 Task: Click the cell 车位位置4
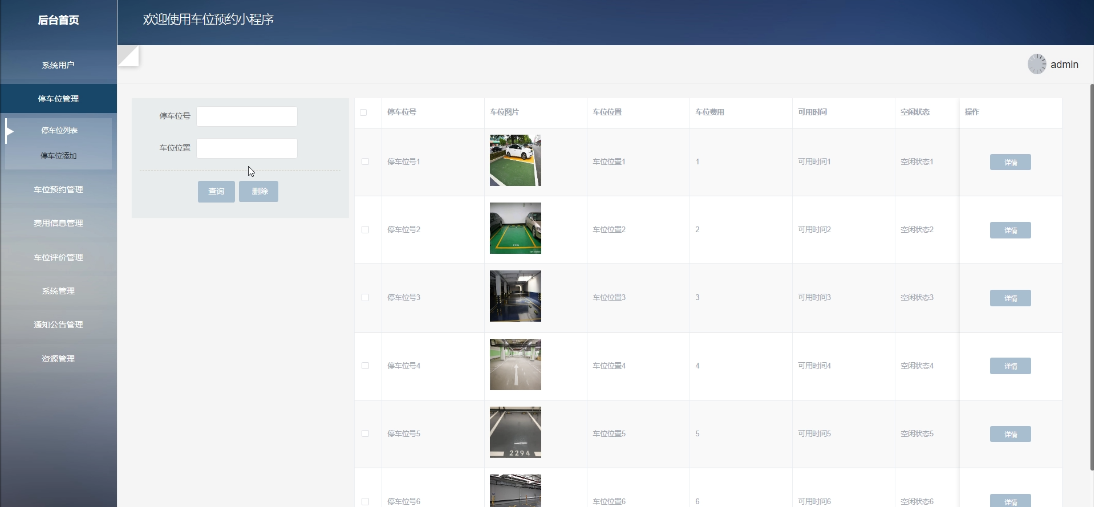point(609,365)
